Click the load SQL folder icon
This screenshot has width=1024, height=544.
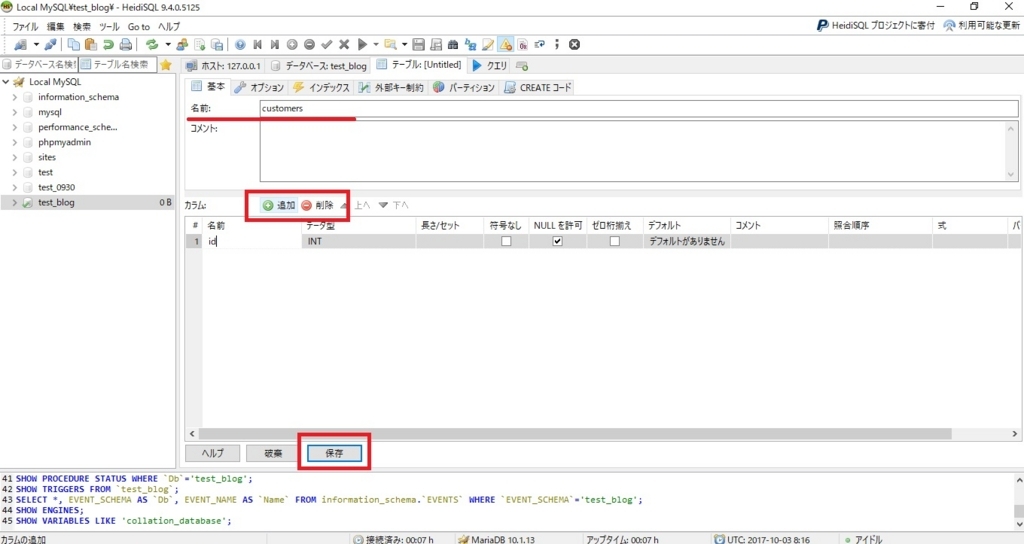point(390,44)
